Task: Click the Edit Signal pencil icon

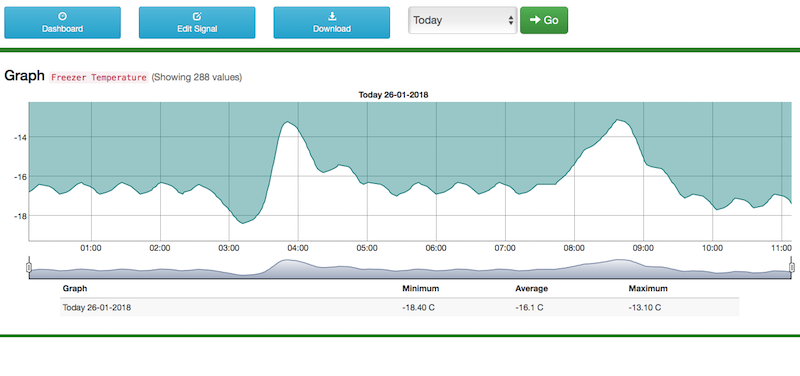Action: (197, 16)
